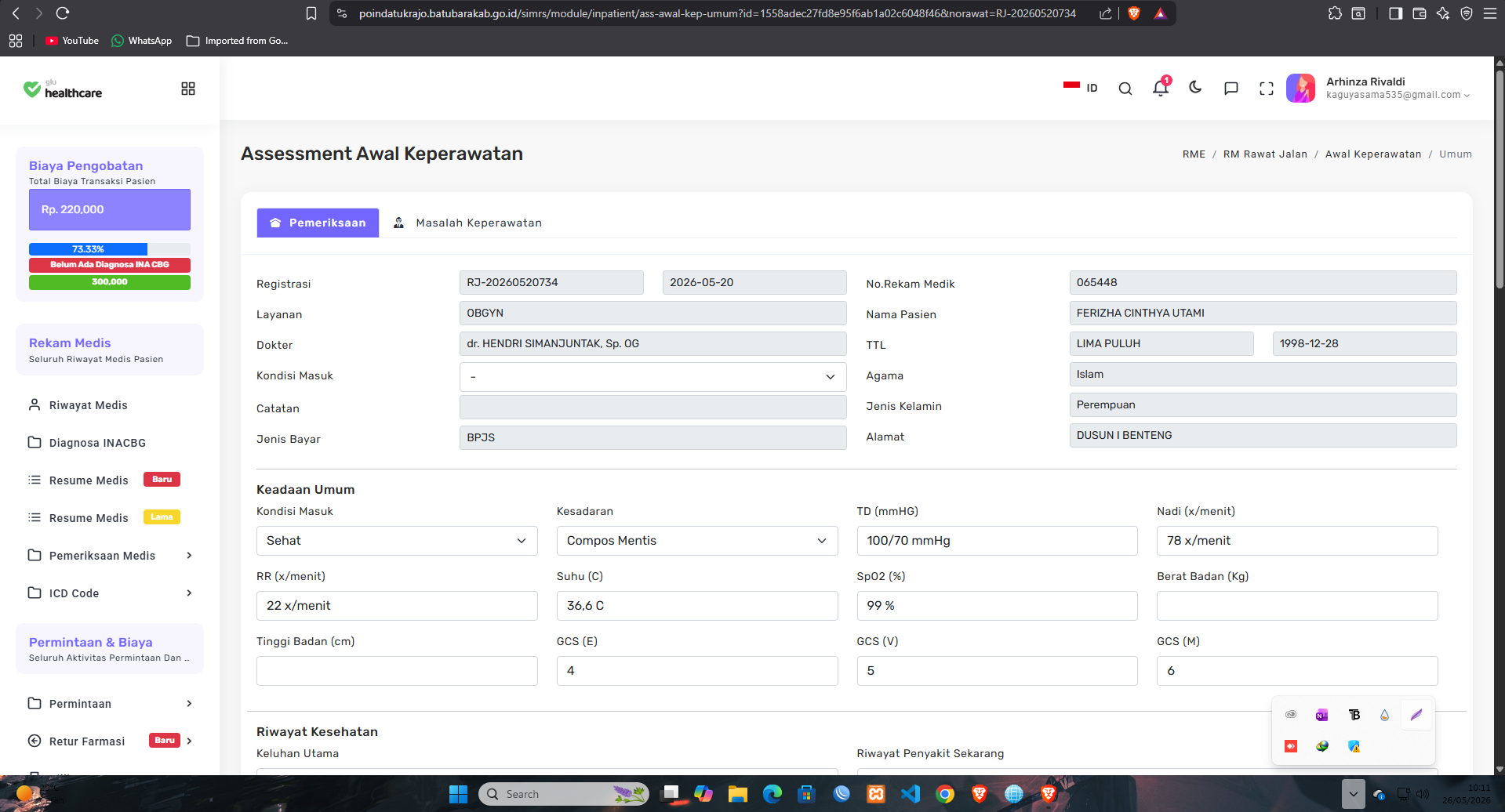Image resolution: width=1505 pixels, height=812 pixels.
Task: Click the sidebar grid menu icon
Action: point(188,89)
